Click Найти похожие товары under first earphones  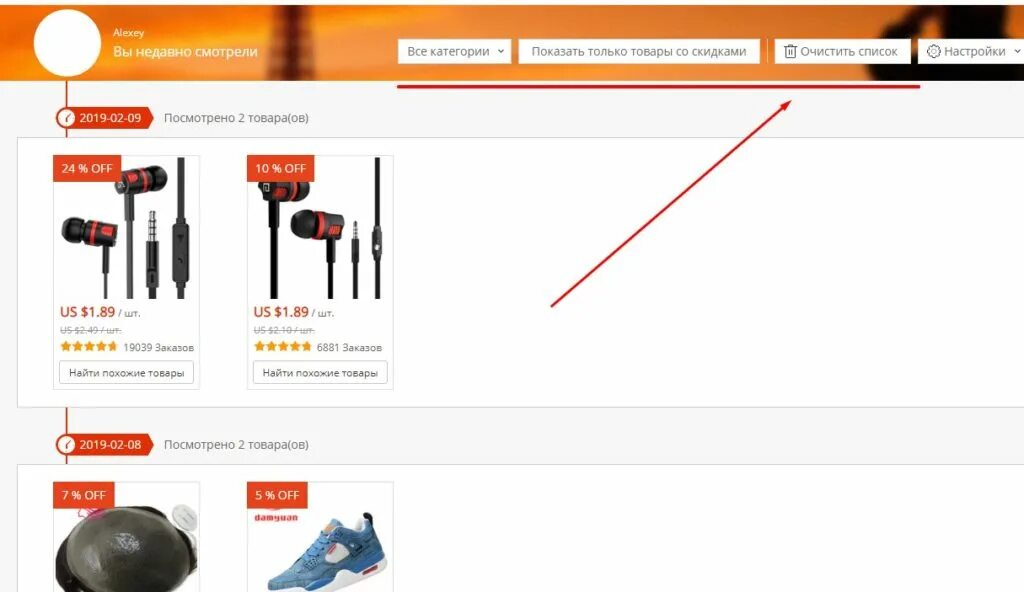(x=126, y=372)
